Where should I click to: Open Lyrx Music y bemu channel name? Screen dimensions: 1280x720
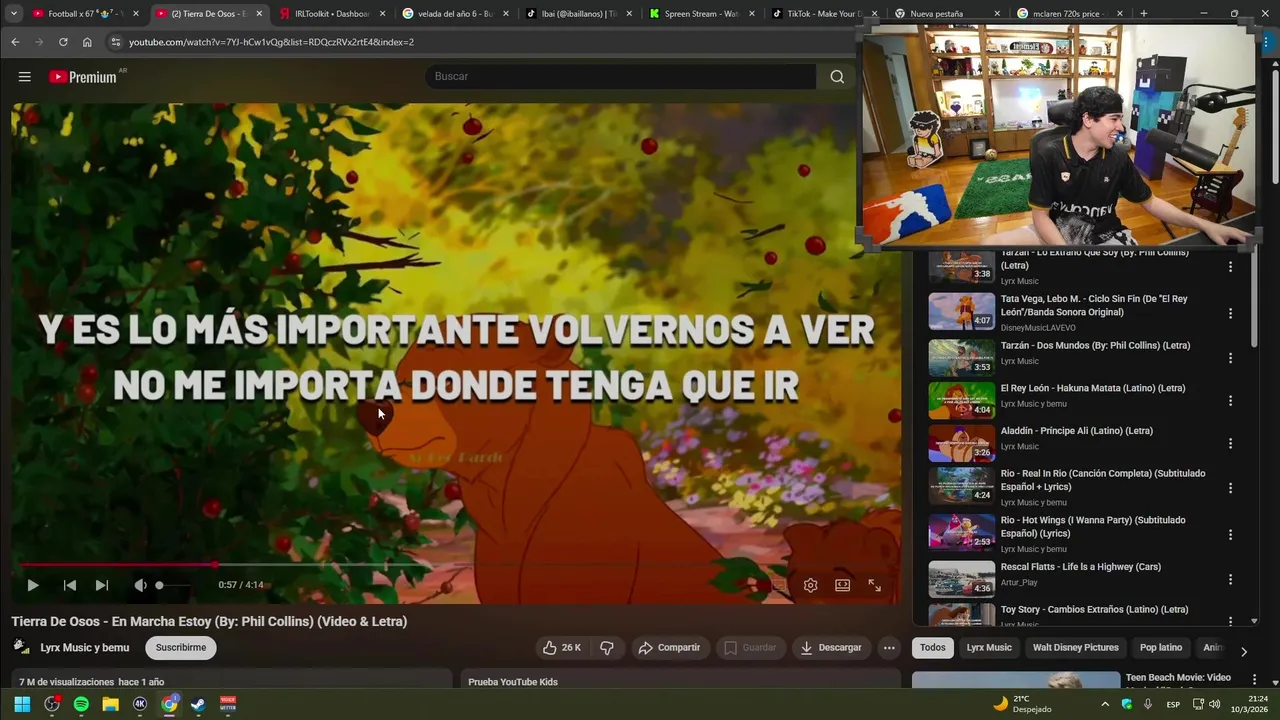coord(85,648)
